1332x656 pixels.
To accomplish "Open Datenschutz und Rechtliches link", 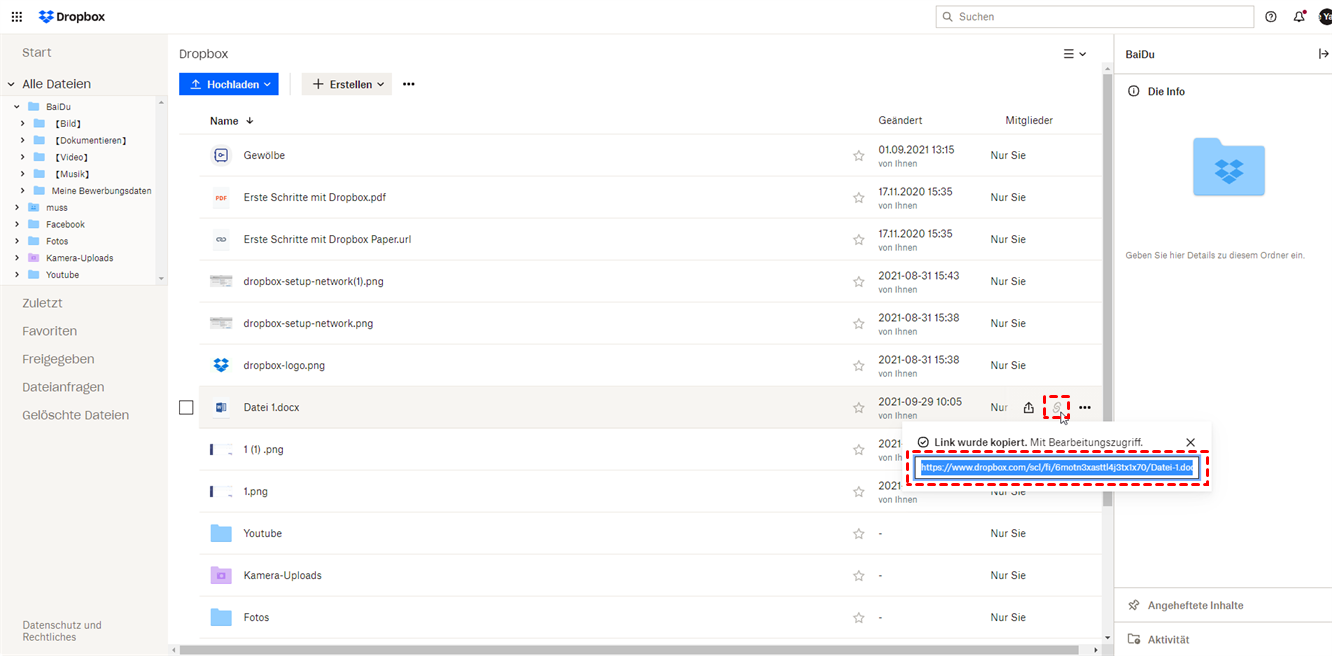I will coord(62,631).
